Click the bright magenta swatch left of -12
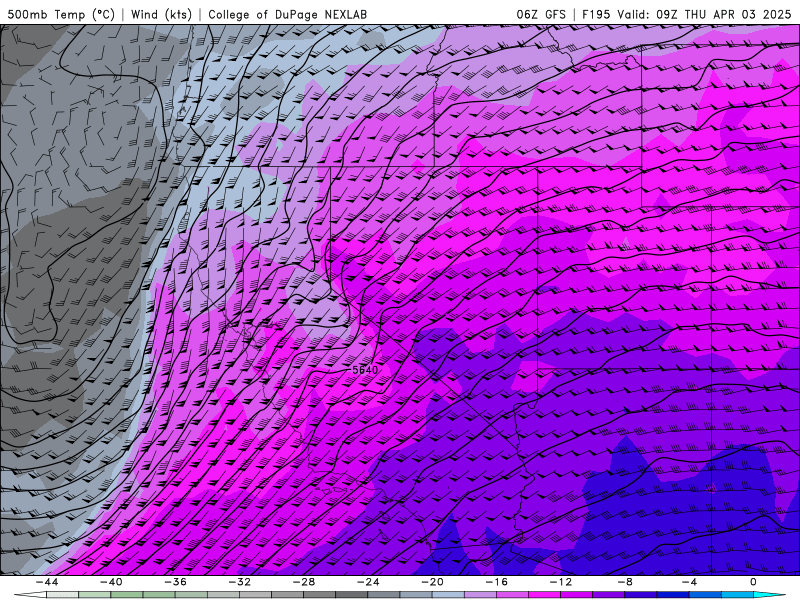Screen dimensions: 800x600 (x=545, y=595)
